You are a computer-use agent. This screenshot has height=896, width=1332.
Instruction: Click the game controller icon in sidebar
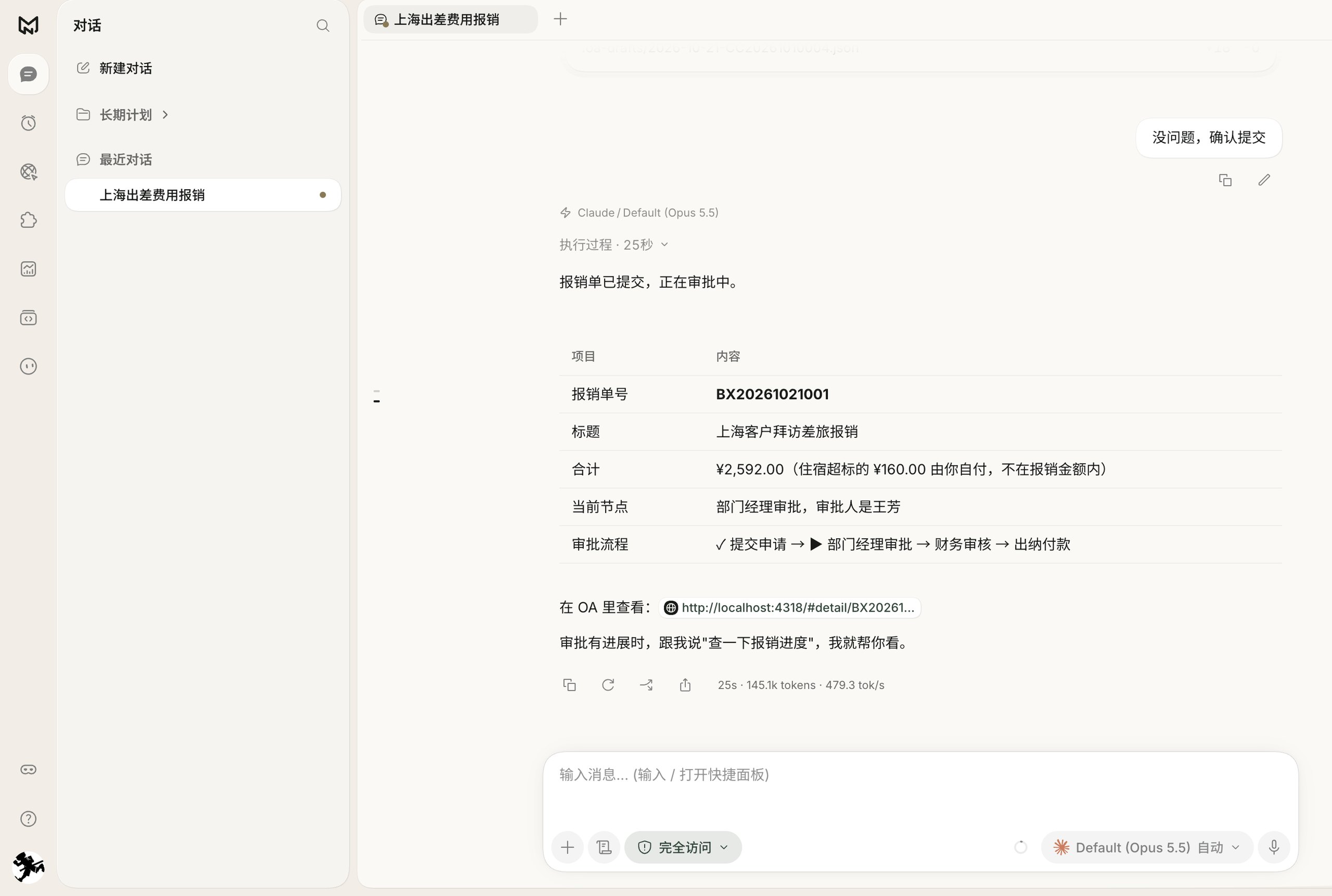click(x=28, y=770)
